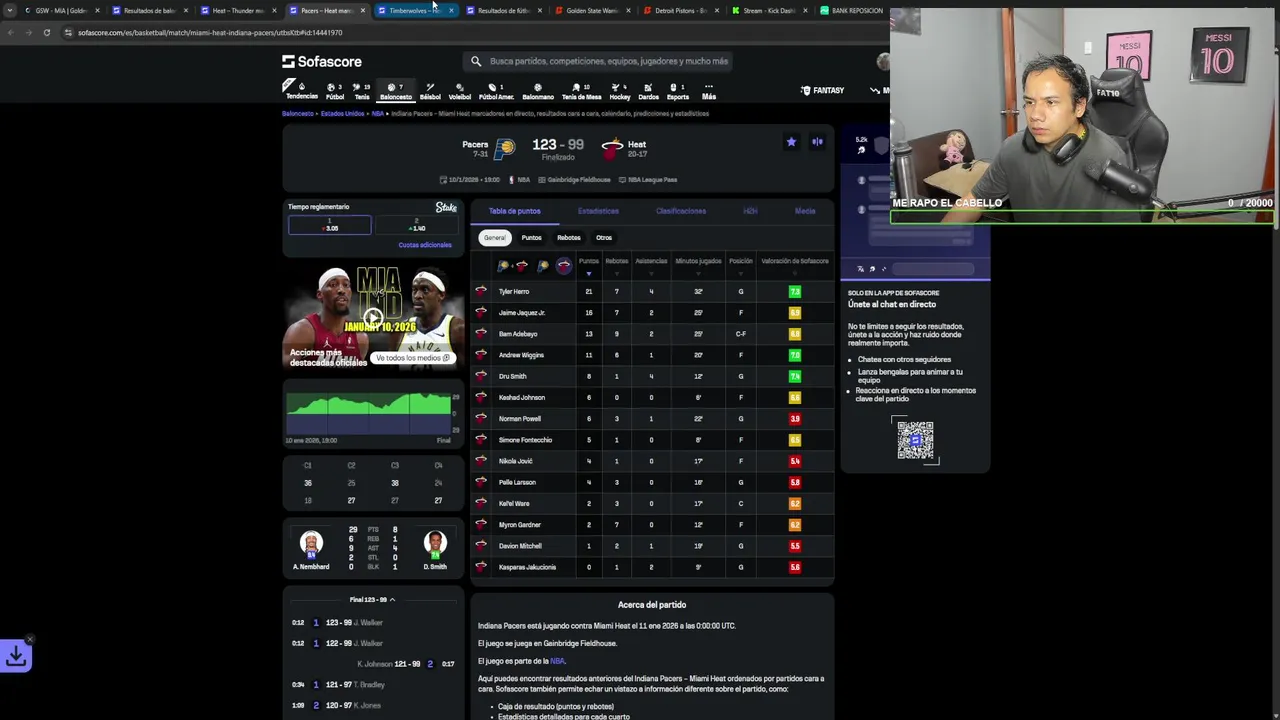Viewport: 1280px width, 720px height.
Task: Switch to Media tab
Action: coord(805,211)
